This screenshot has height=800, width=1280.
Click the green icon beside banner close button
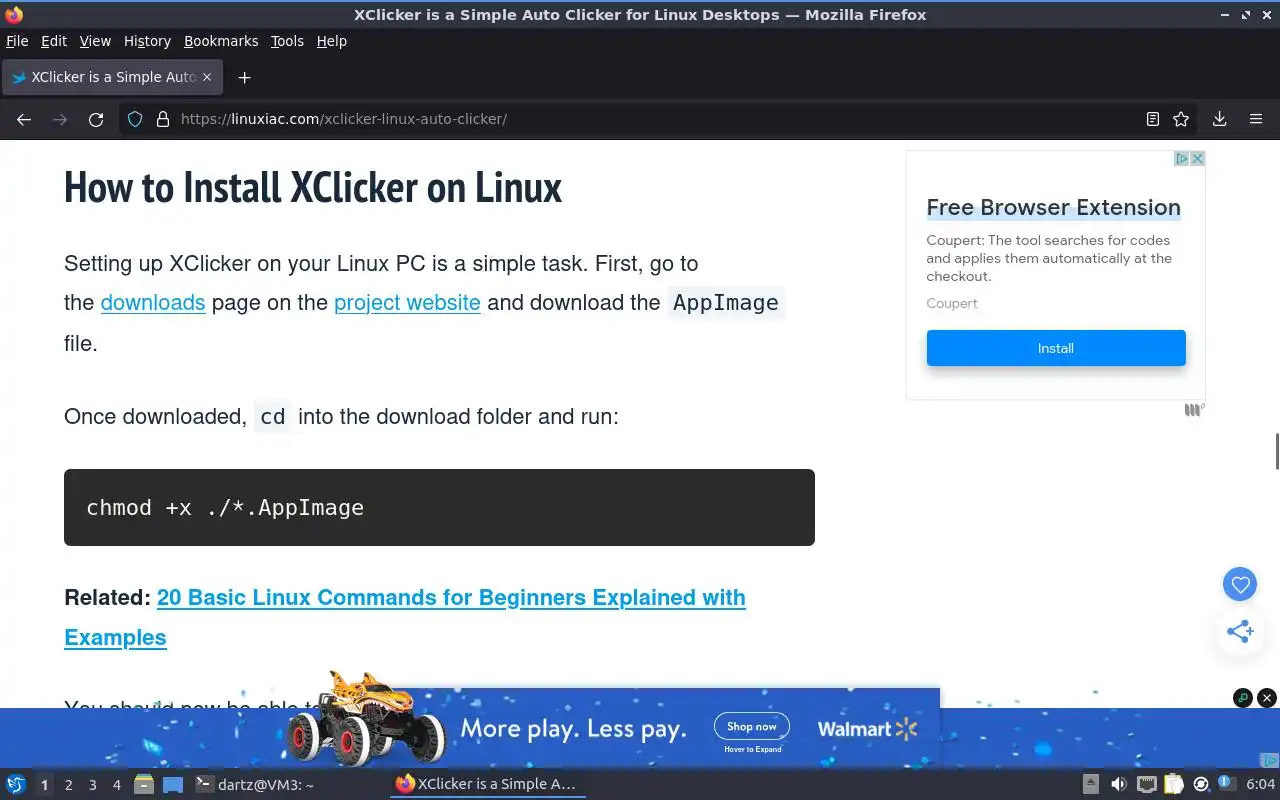point(1243,698)
